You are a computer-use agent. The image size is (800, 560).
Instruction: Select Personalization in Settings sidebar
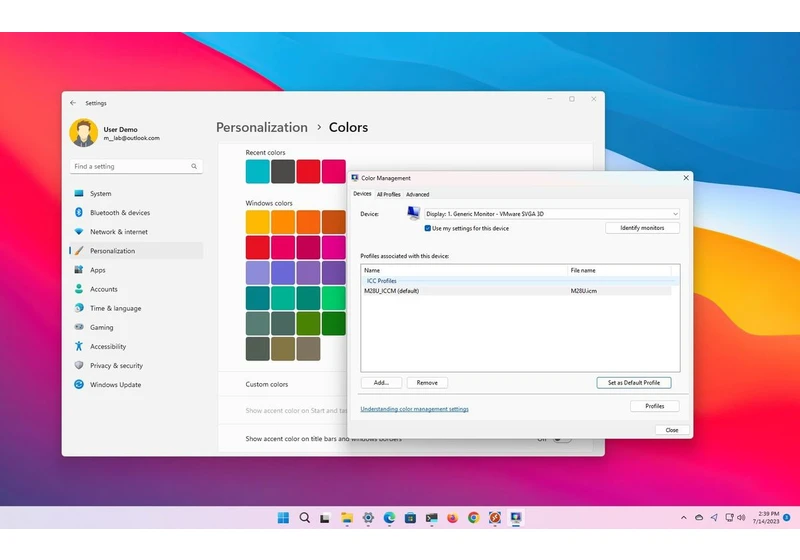pos(136,251)
